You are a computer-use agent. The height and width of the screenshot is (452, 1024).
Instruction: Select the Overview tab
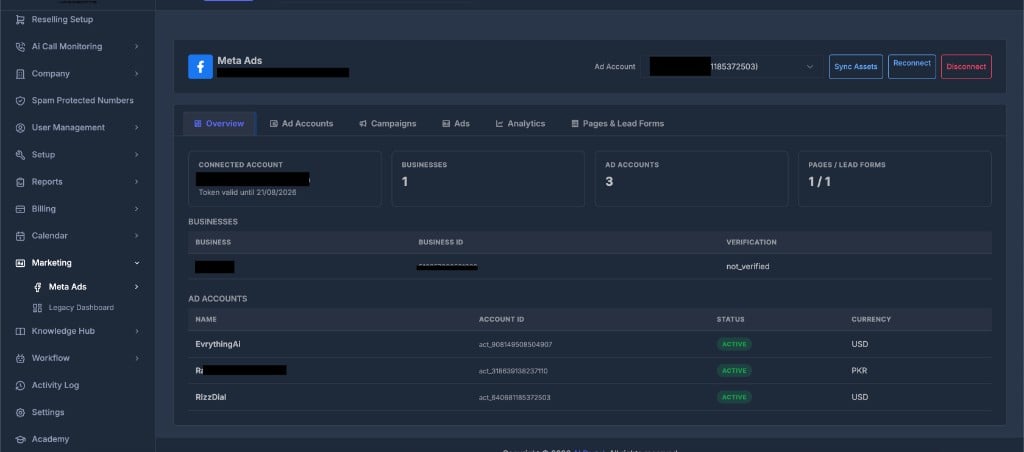pos(219,123)
